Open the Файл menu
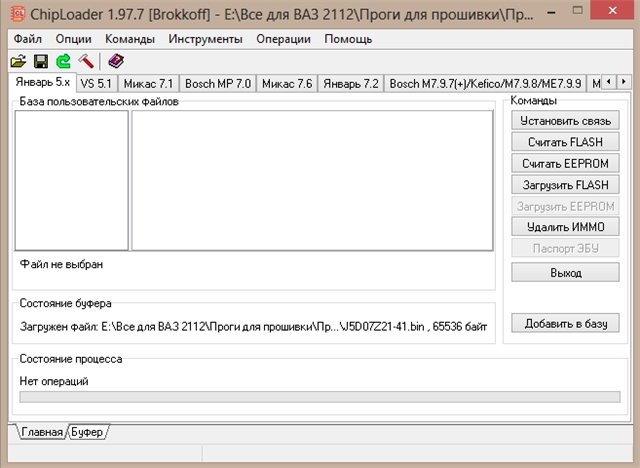 [x=28, y=39]
